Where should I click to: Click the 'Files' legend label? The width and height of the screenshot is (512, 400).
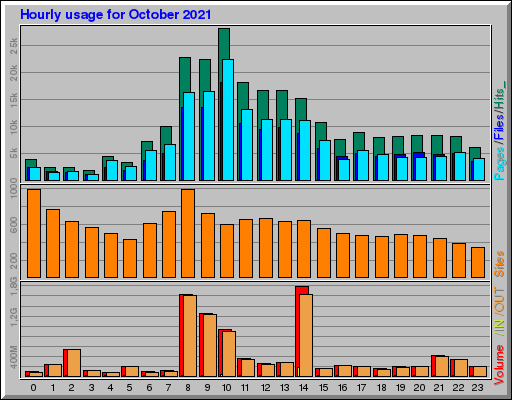(499, 127)
